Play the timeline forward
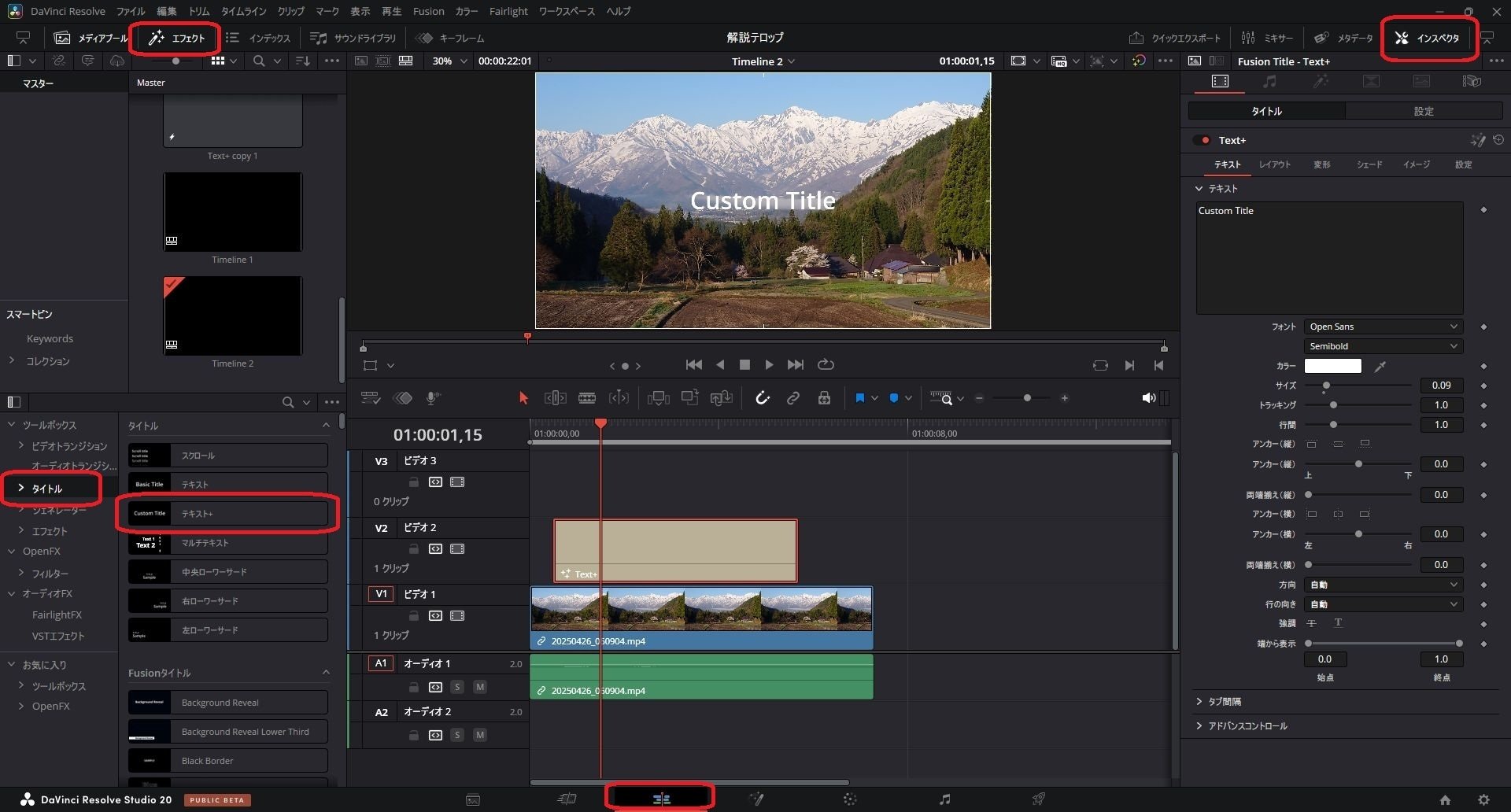The height and width of the screenshot is (812, 1511). pos(769,364)
